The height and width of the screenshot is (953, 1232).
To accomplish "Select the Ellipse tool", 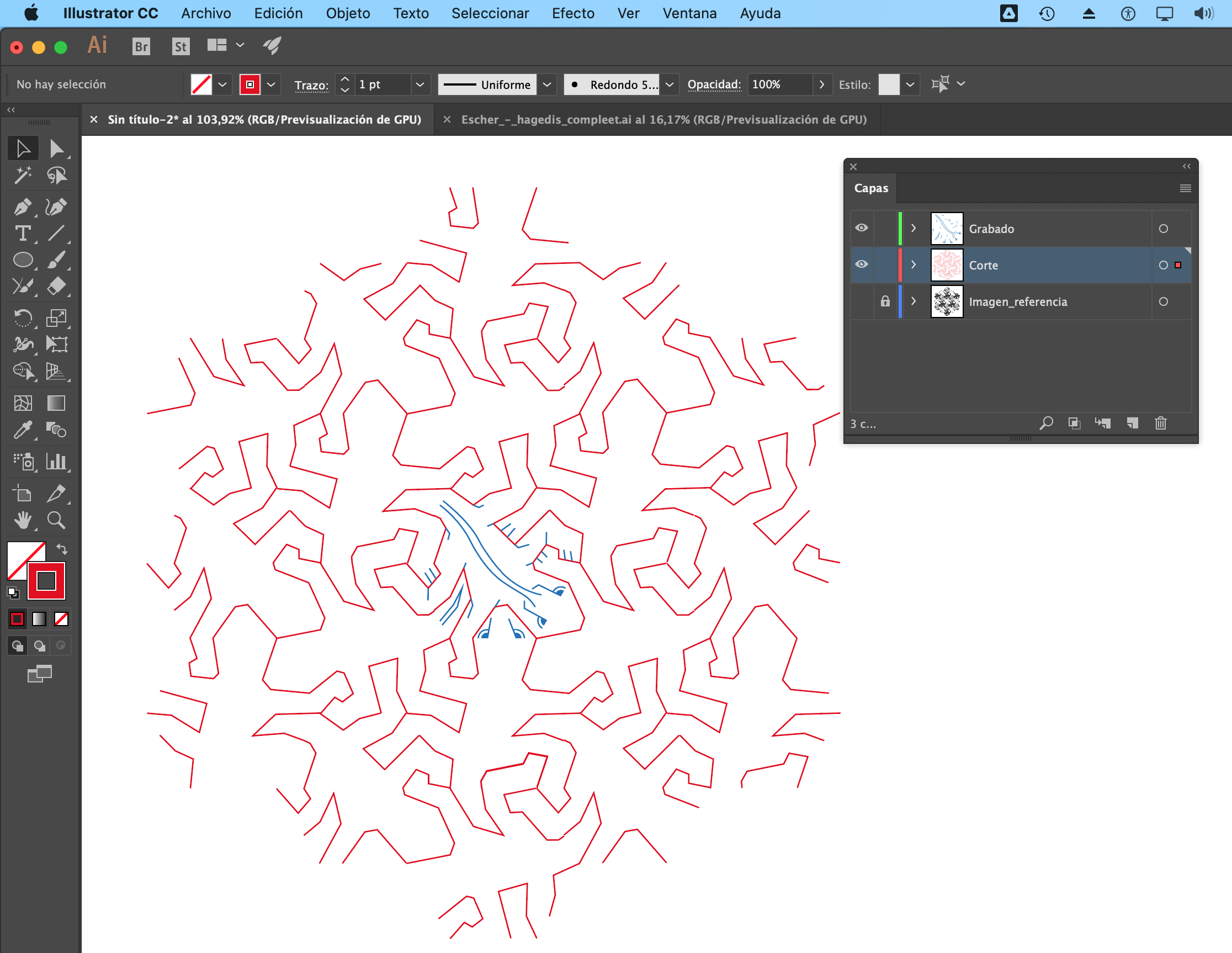I will pyautogui.click(x=23, y=260).
